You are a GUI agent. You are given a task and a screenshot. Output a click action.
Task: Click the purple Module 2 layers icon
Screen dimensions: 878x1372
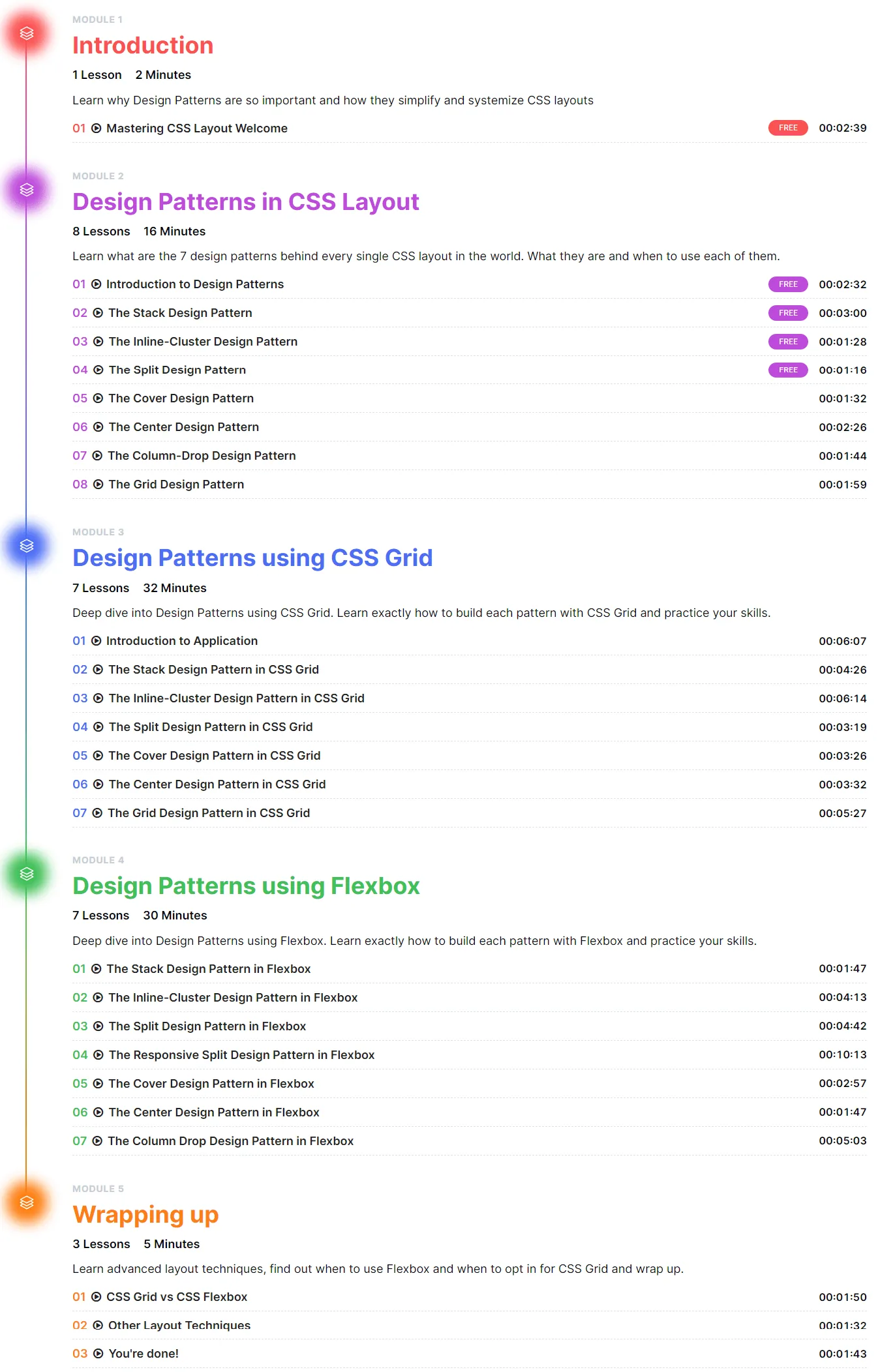pyautogui.click(x=27, y=190)
